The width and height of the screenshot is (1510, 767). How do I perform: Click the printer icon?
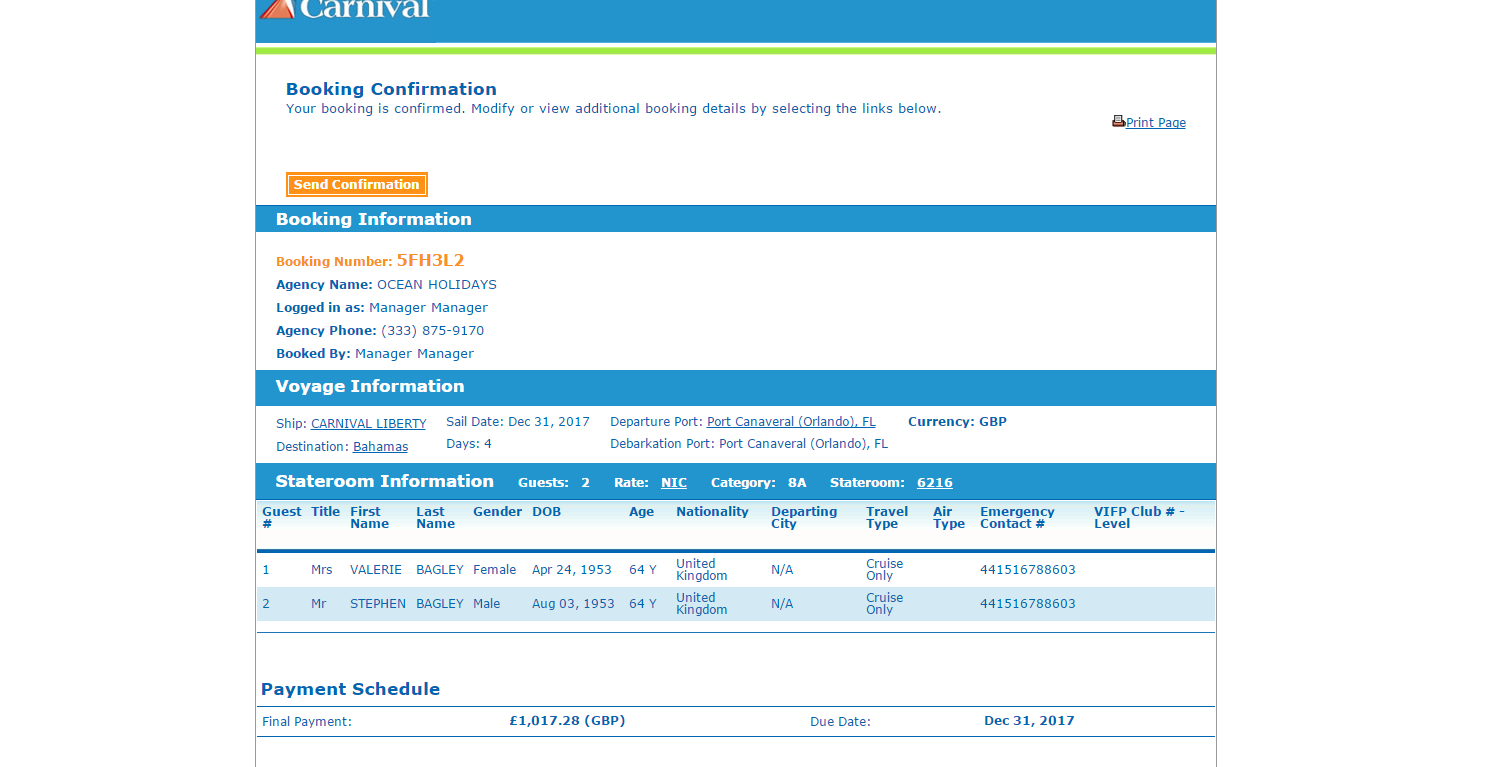pos(1118,122)
